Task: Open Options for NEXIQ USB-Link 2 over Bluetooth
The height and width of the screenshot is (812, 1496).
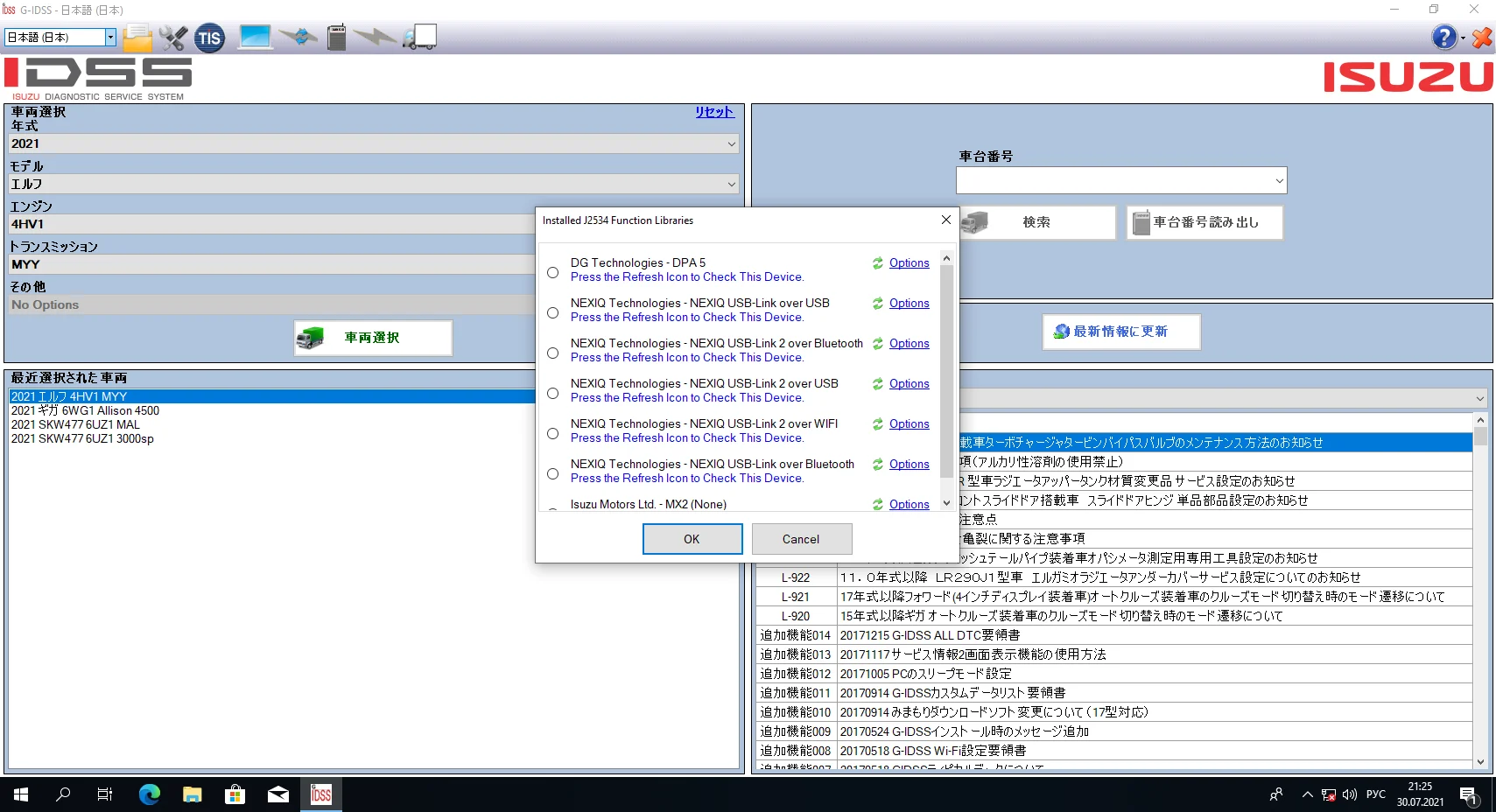Action: 909,344
